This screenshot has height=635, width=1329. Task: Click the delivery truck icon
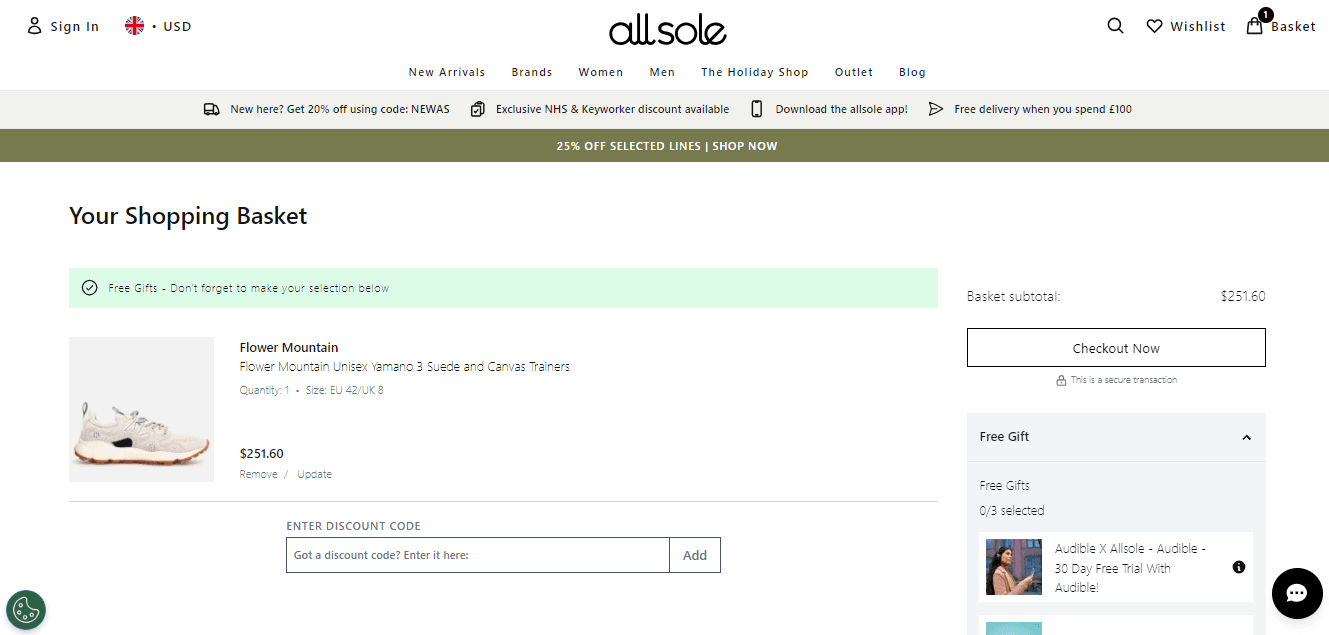[x=211, y=109]
